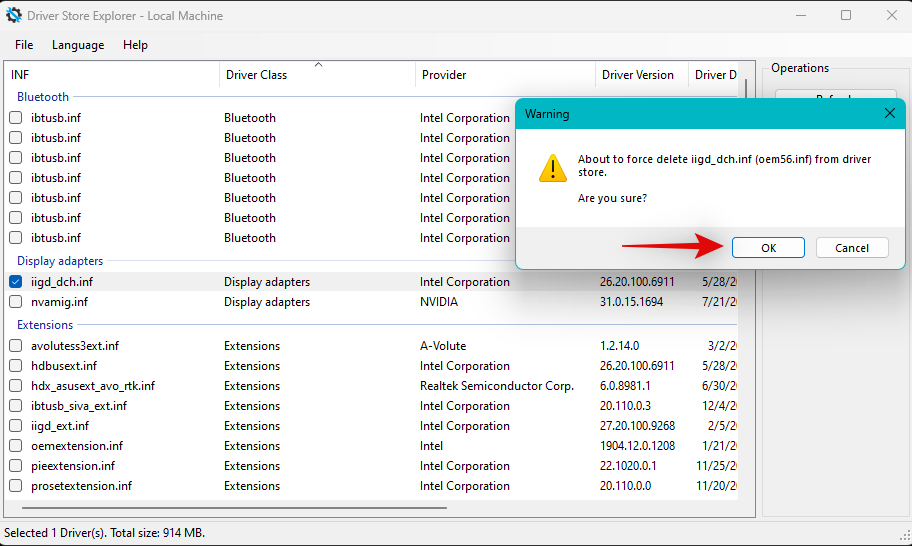Sort by the Driver Class column header
The height and width of the screenshot is (546, 912).
[318, 74]
